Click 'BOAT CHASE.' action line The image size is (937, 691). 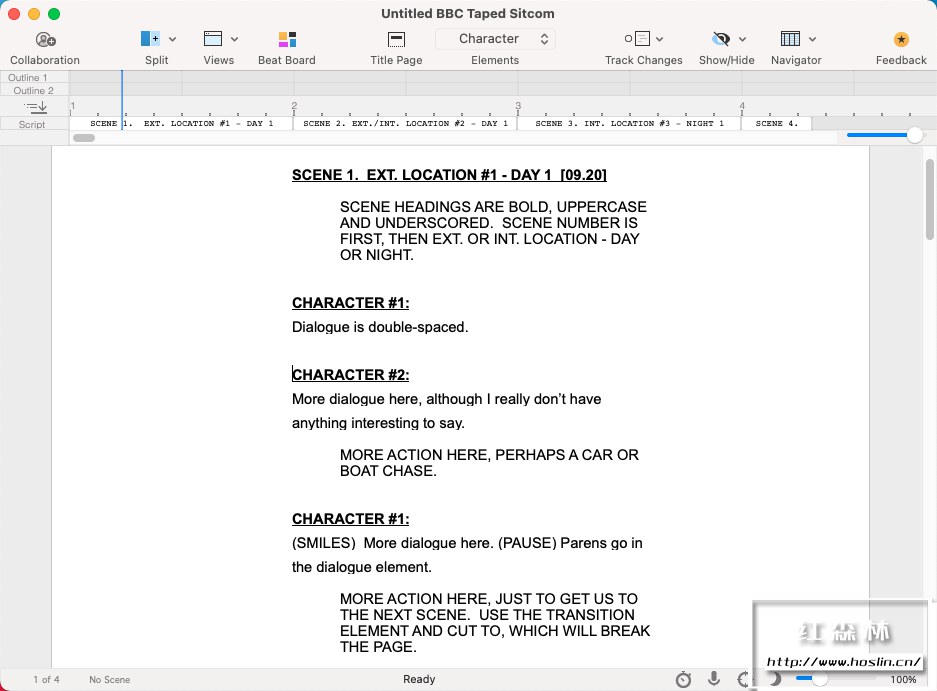click(388, 471)
